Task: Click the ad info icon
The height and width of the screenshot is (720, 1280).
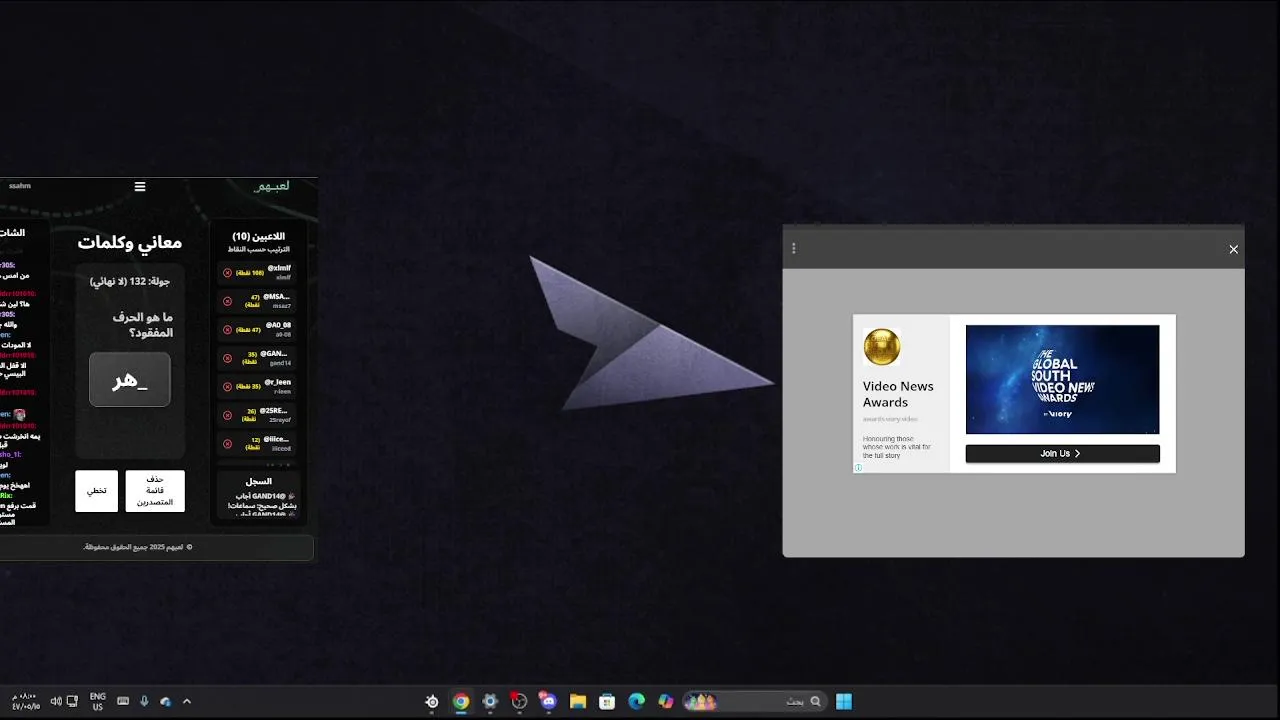Action: coord(858,468)
